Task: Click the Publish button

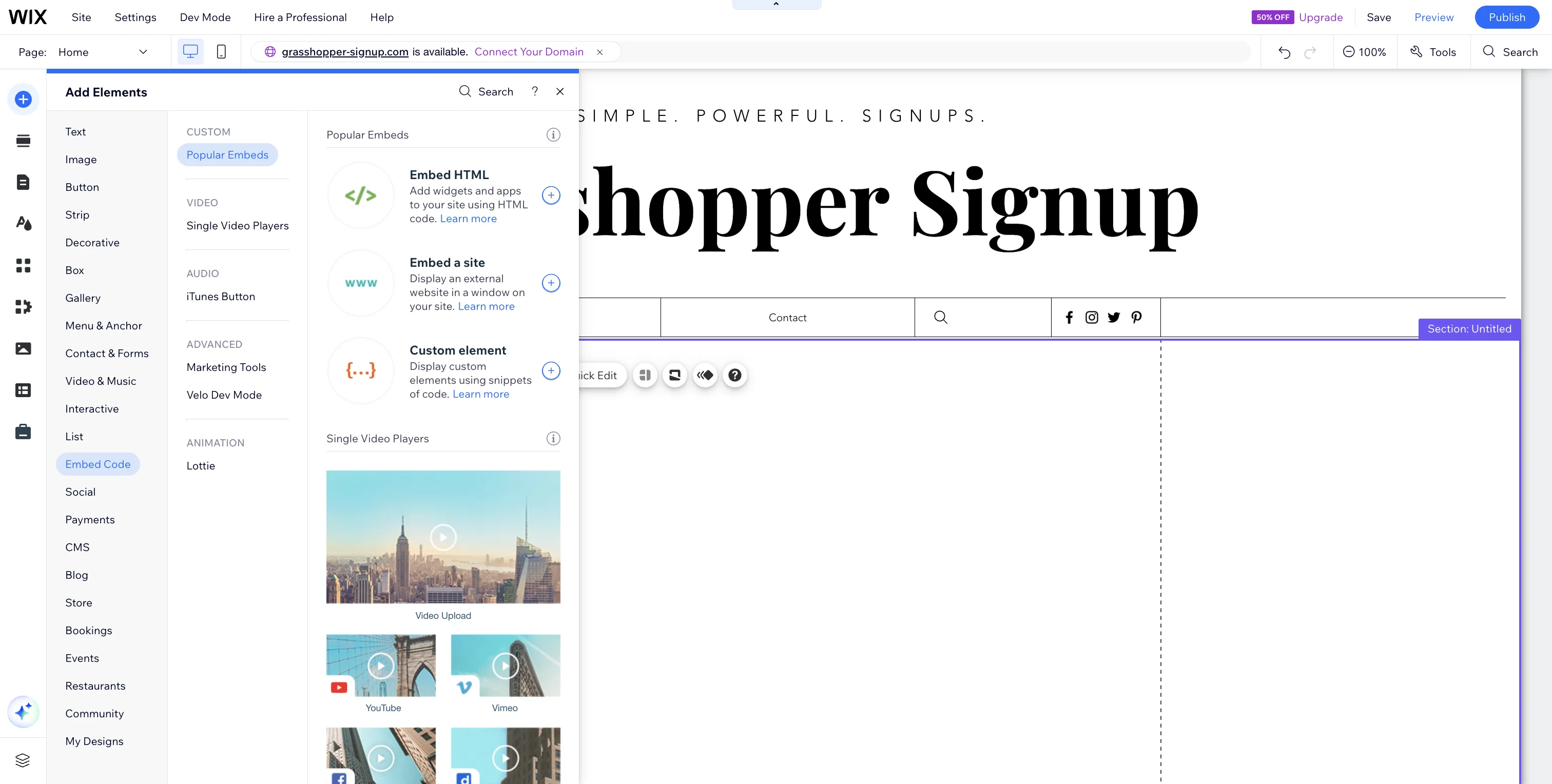Action: (1507, 17)
